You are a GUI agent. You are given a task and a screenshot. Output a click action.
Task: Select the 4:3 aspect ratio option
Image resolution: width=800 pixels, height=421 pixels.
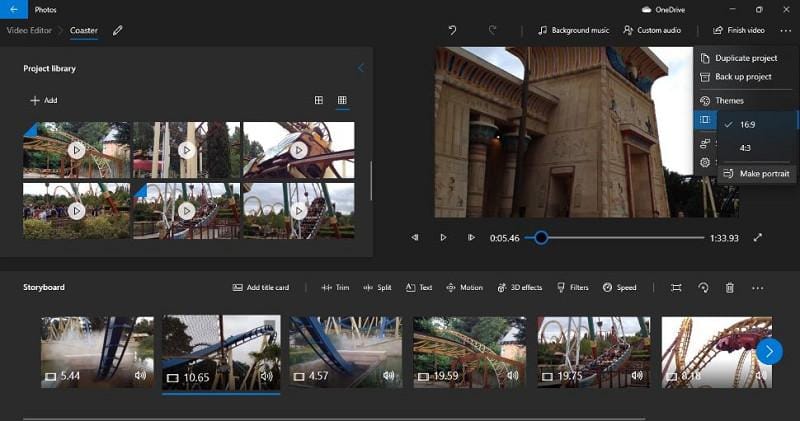click(746, 148)
